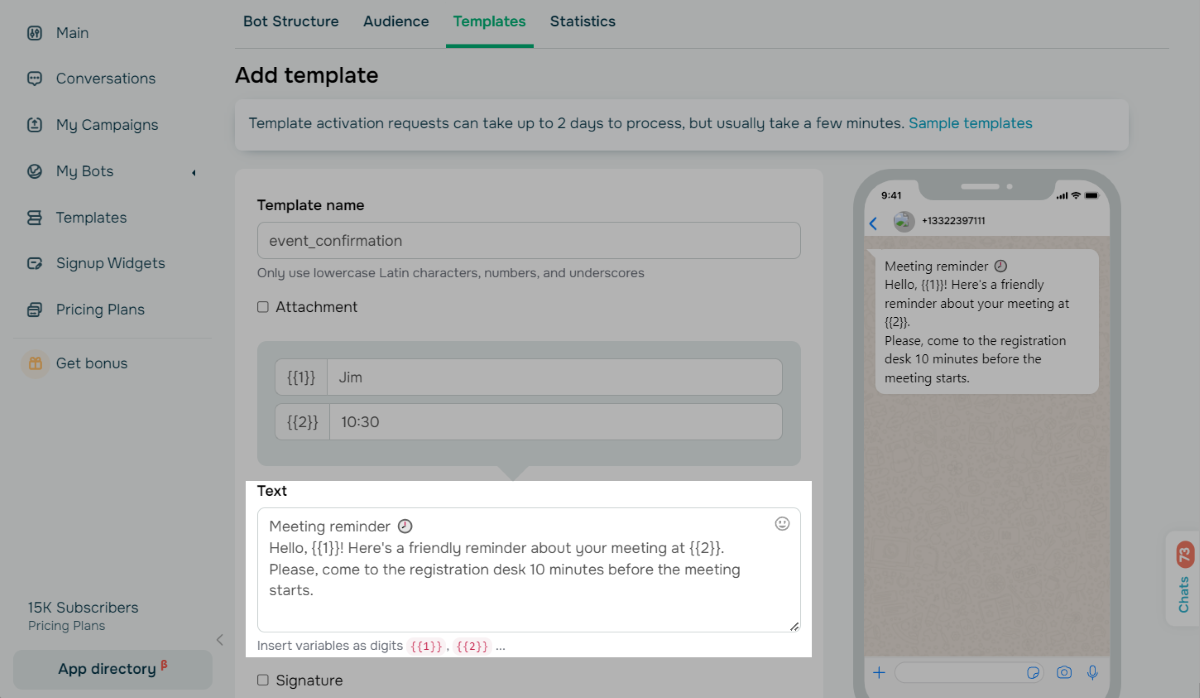The width and height of the screenshot is (1200, 698).
Task: Tap the microphone icon in phone preview
Action: pyautogui.click(x=1093, y=673)
